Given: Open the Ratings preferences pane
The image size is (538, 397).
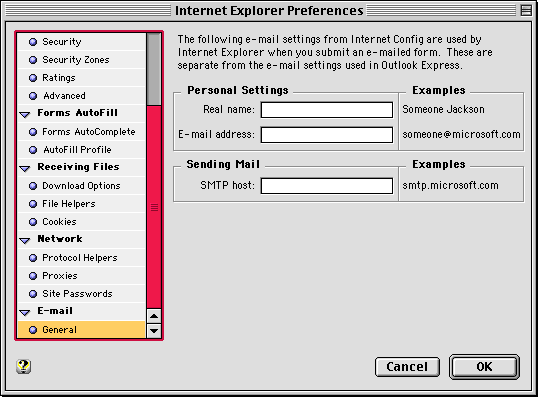Looking at the screenshot, I should (82, 78).
